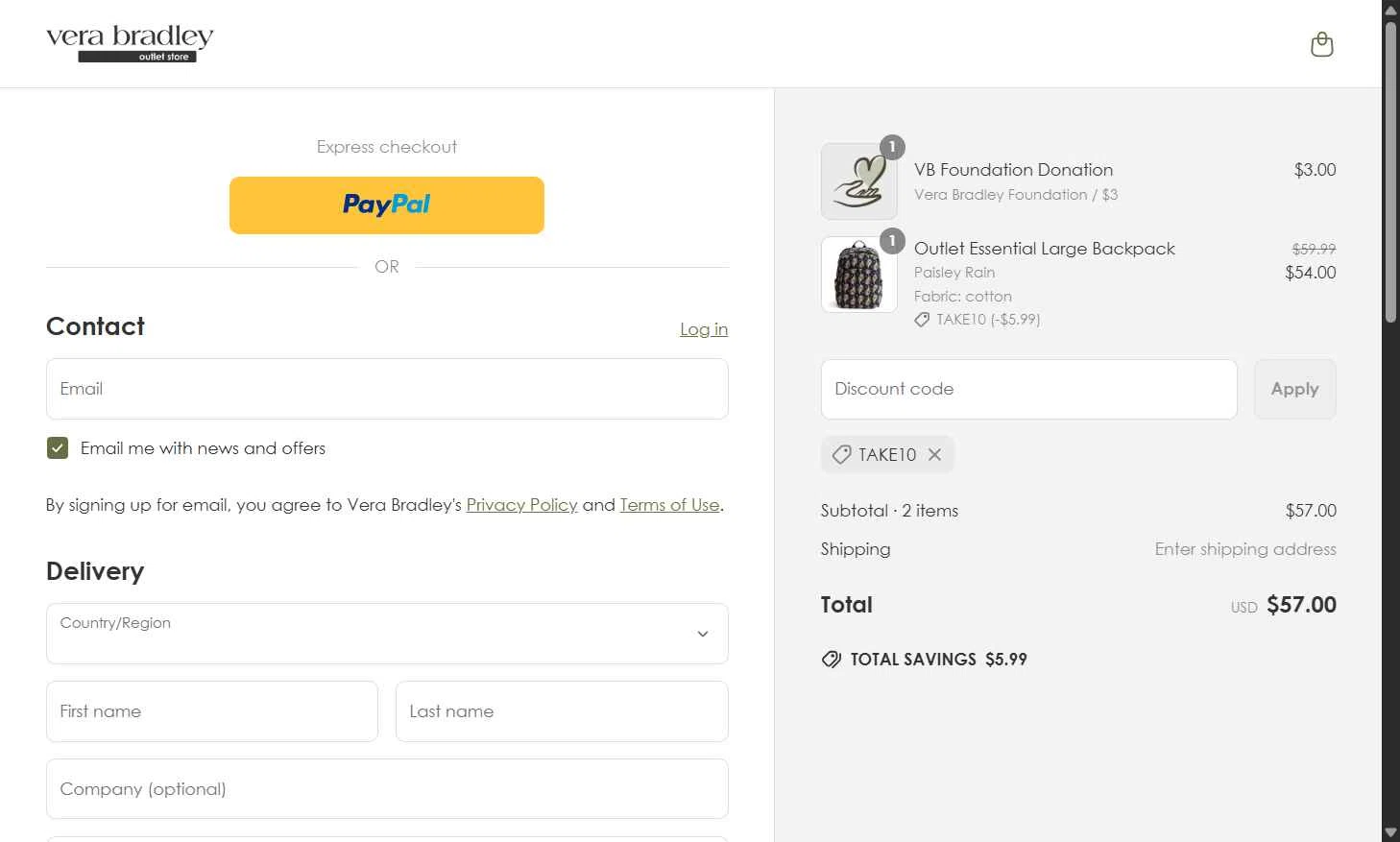
Task: Click into the Email field
Action: point(386,389)
